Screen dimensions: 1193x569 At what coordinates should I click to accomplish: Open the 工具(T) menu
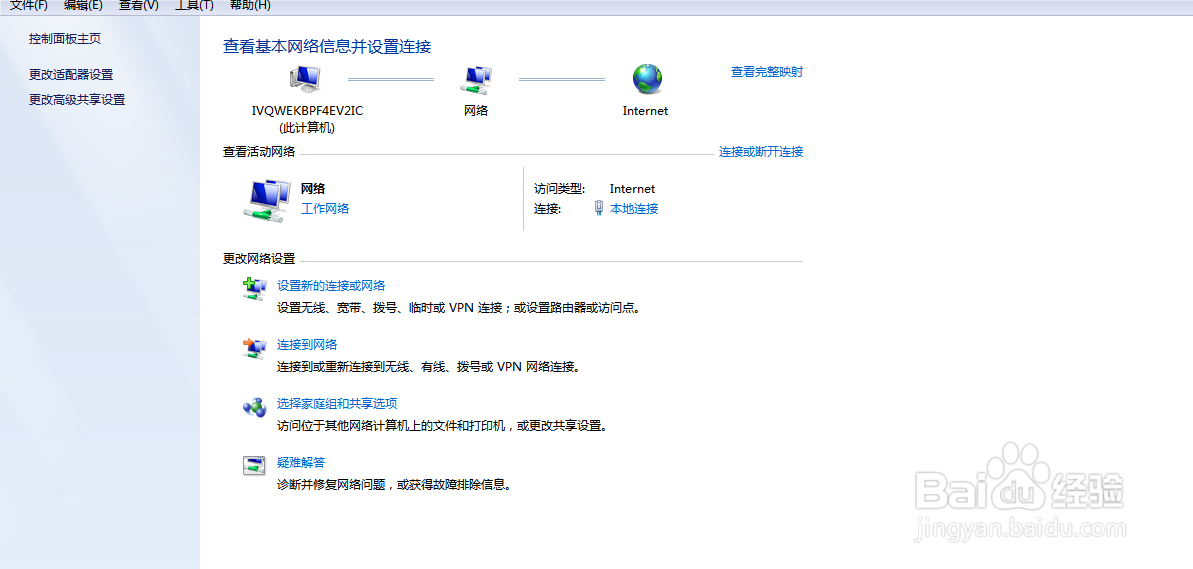point(194,5)
